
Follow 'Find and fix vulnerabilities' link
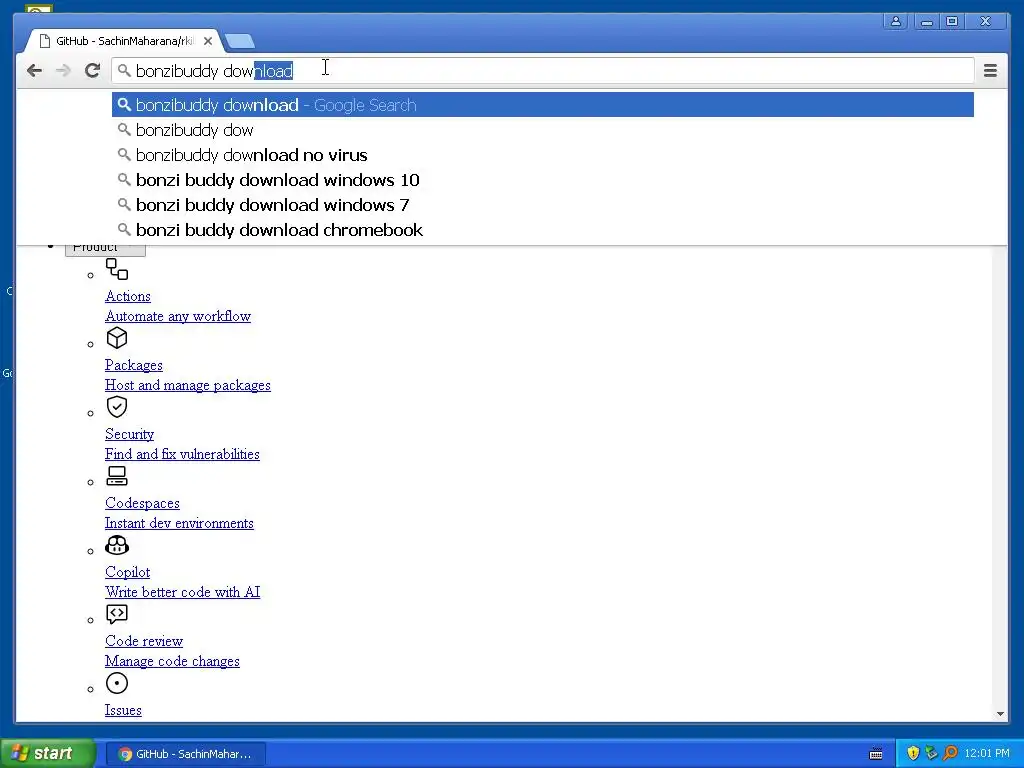[182, 454]
